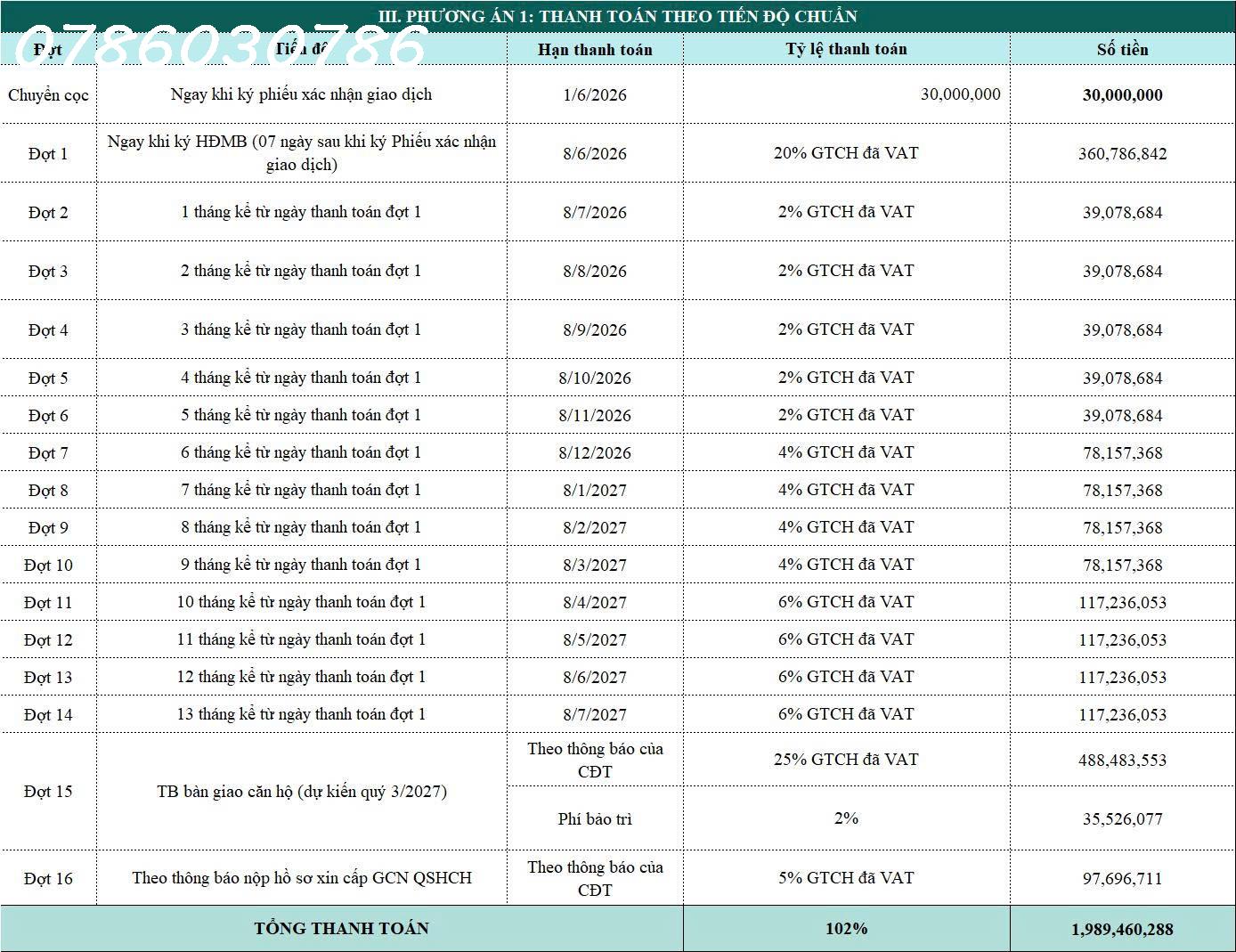Click the 'Chuyển cọc' row label
1236x952 pixels.
48,94
